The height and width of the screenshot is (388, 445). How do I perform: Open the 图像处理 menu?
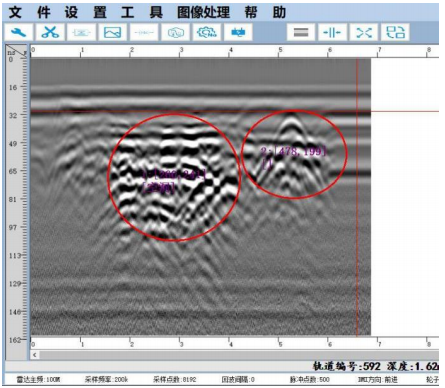tap(203, 12)
